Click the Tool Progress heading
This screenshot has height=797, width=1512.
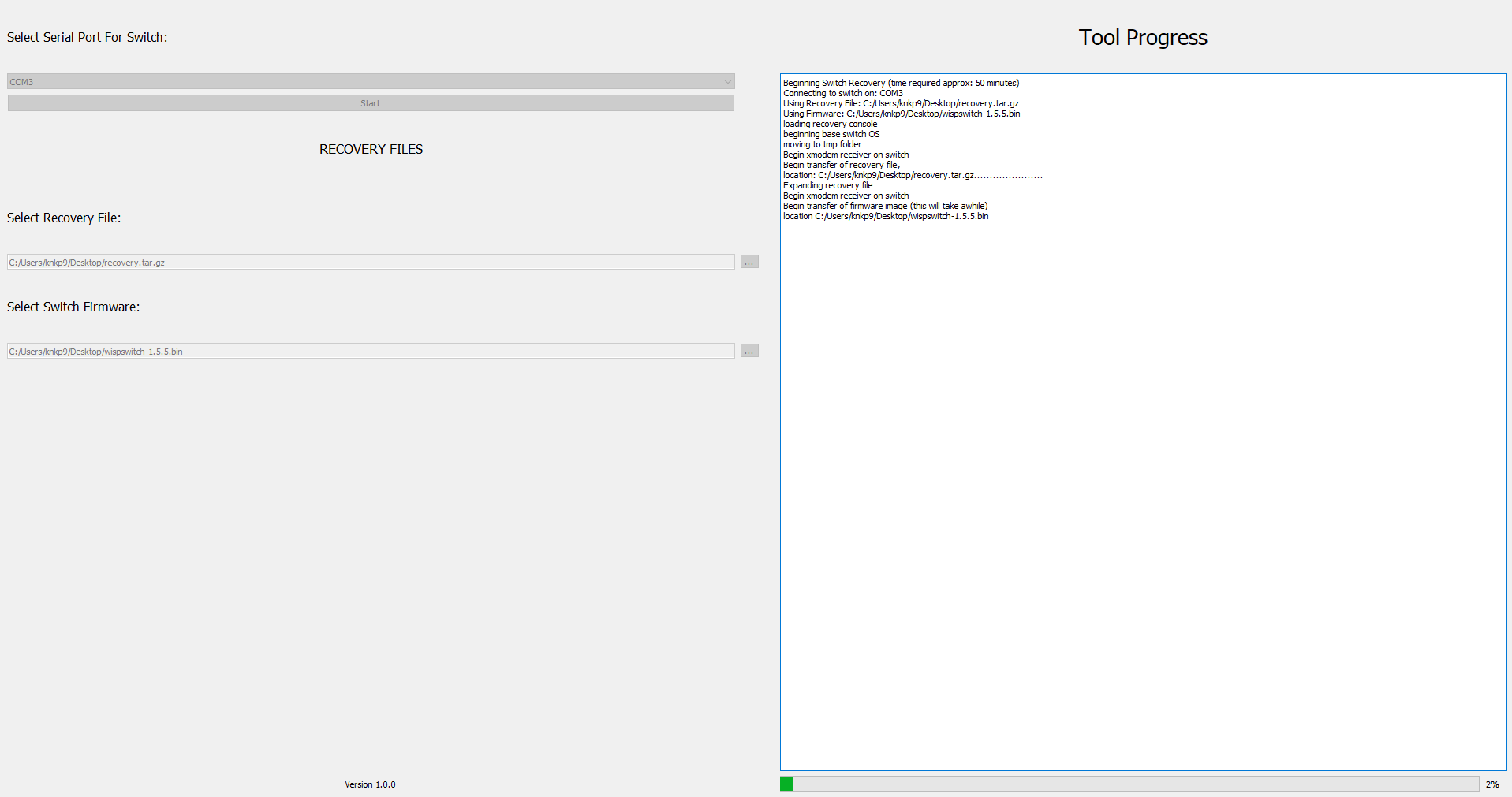[1142, 38]
